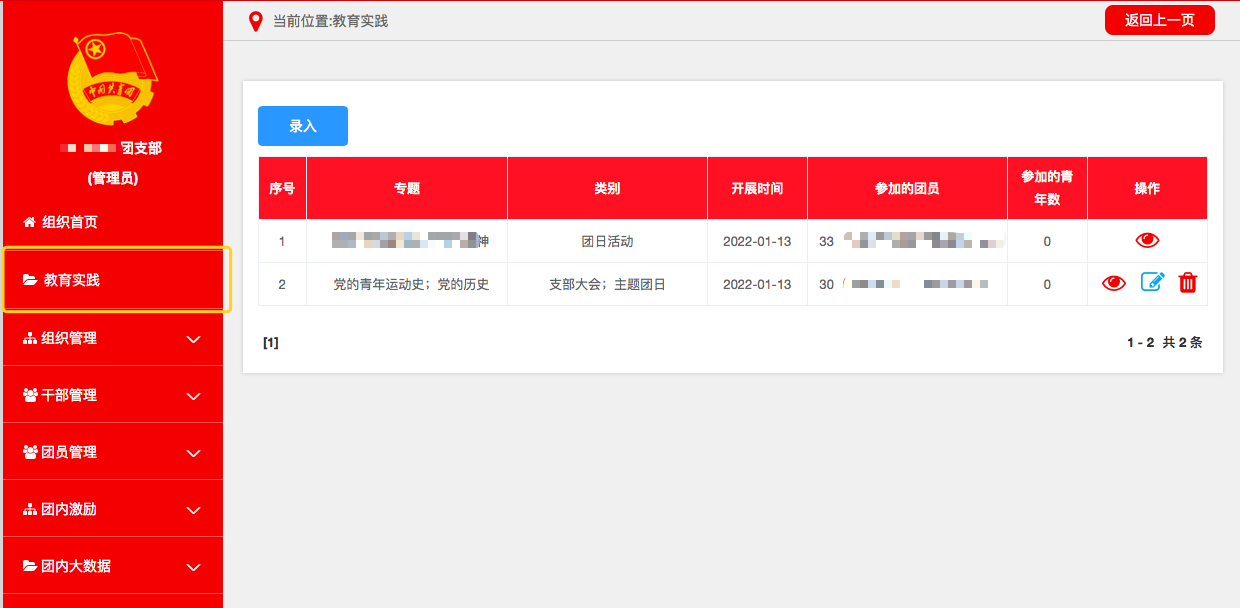
Task: Open the 组织管理 menu label
Action: pyautogui.click(x=69, y=338)
